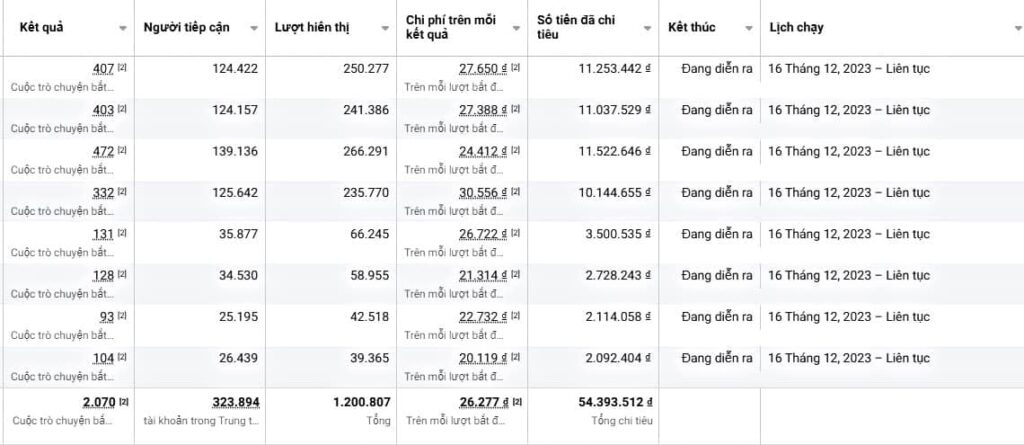Click footnote marker beside 30.556 đ cost
The width and height of the screenshot is (1024, 445).
[516, 191]
